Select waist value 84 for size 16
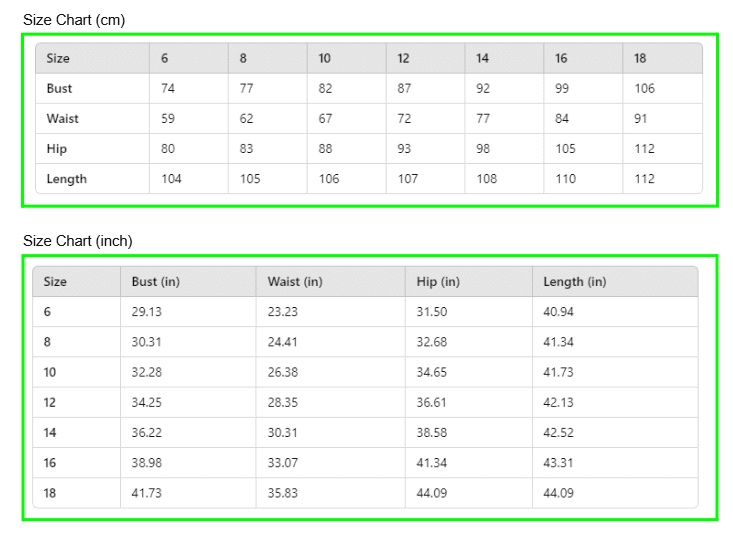Screen dimensions: 733x534 (562, 118)
